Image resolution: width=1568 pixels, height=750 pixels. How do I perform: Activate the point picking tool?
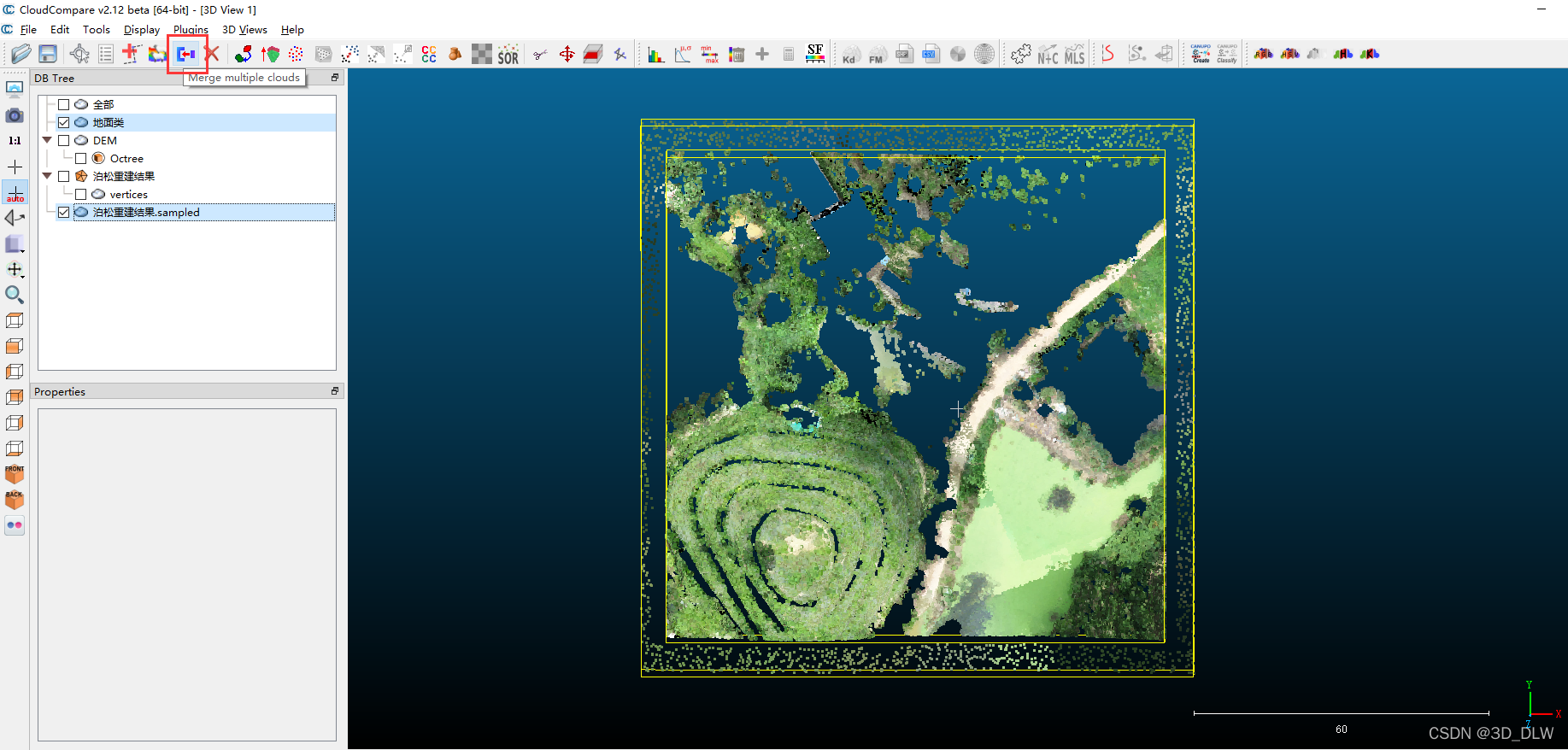coord(79,54)
